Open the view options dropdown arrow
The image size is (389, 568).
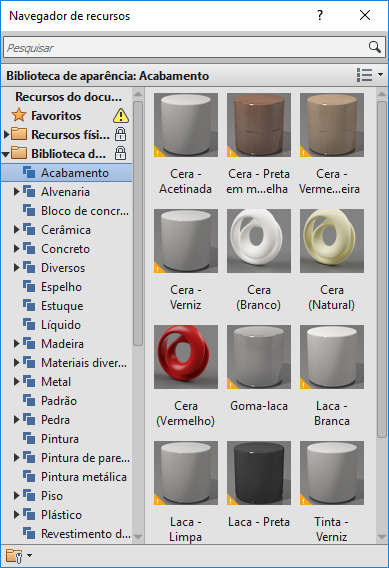[x=380, y=74]
